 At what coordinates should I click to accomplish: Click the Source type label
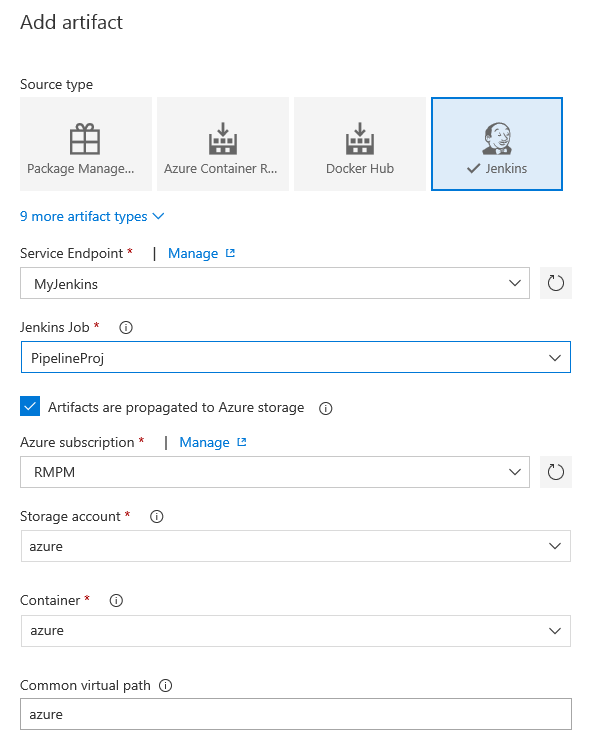[x=56, y=84]
